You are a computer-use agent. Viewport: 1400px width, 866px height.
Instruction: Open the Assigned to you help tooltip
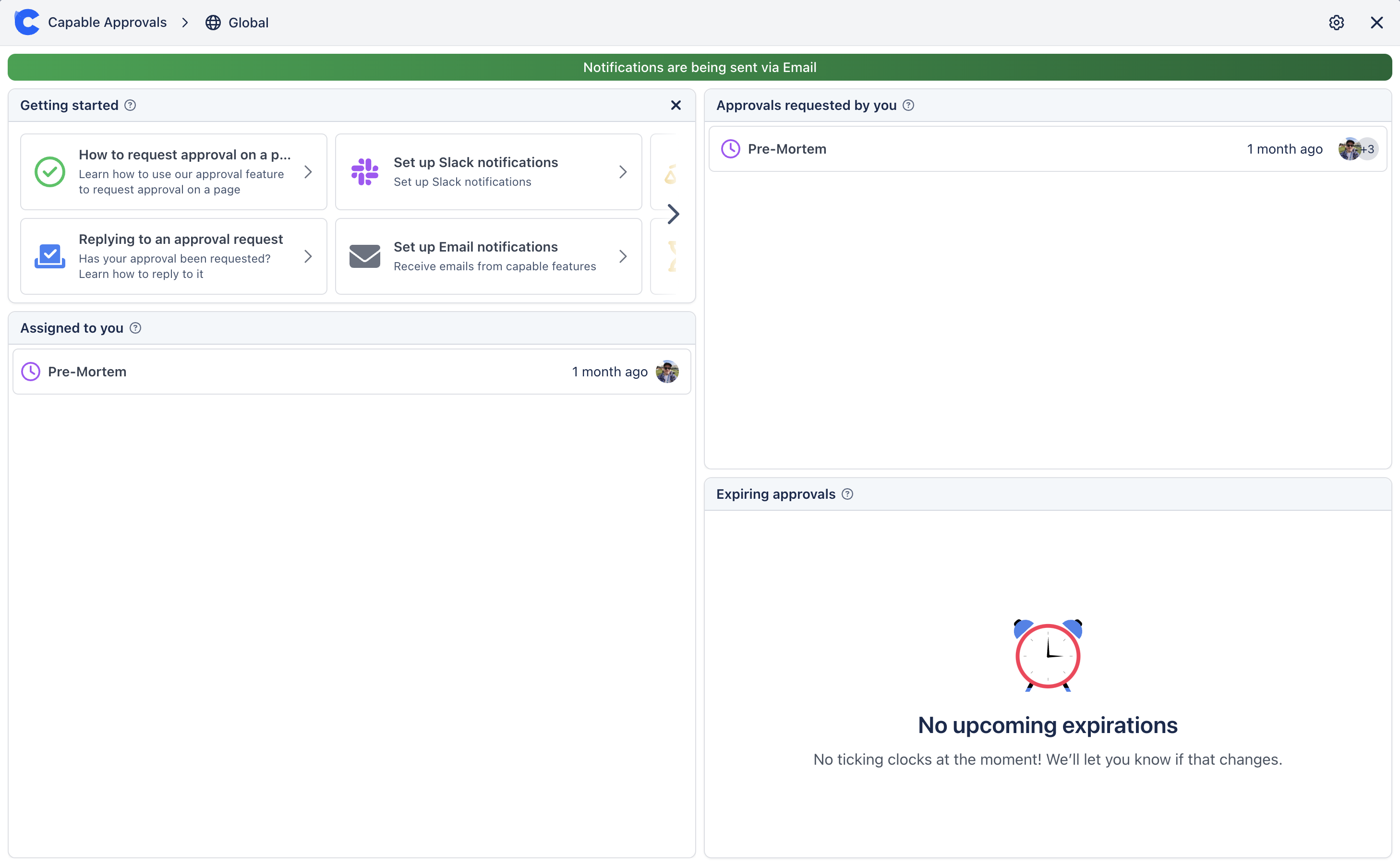coord(135,328)
